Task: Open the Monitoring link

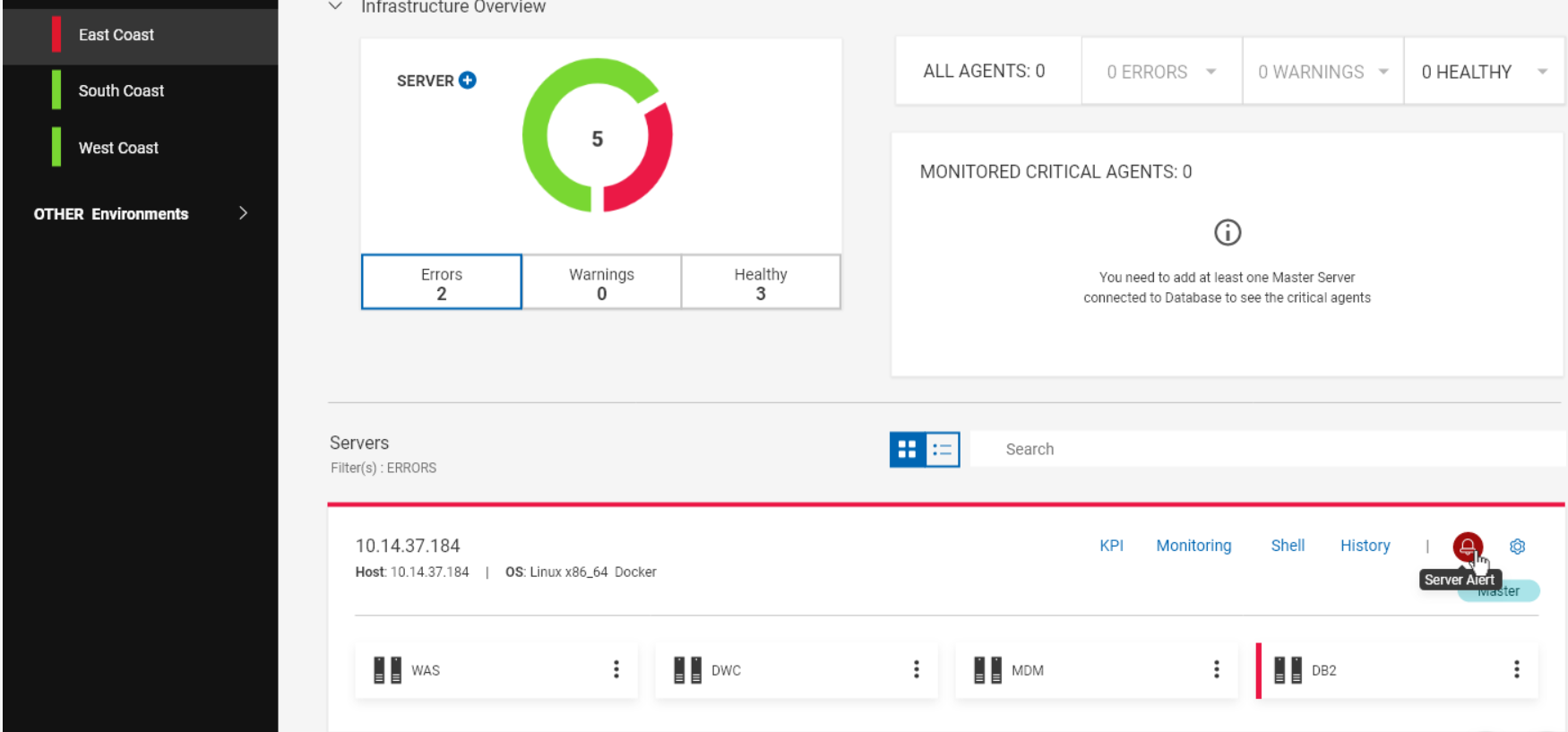Action: click(x=1193, y=546)
